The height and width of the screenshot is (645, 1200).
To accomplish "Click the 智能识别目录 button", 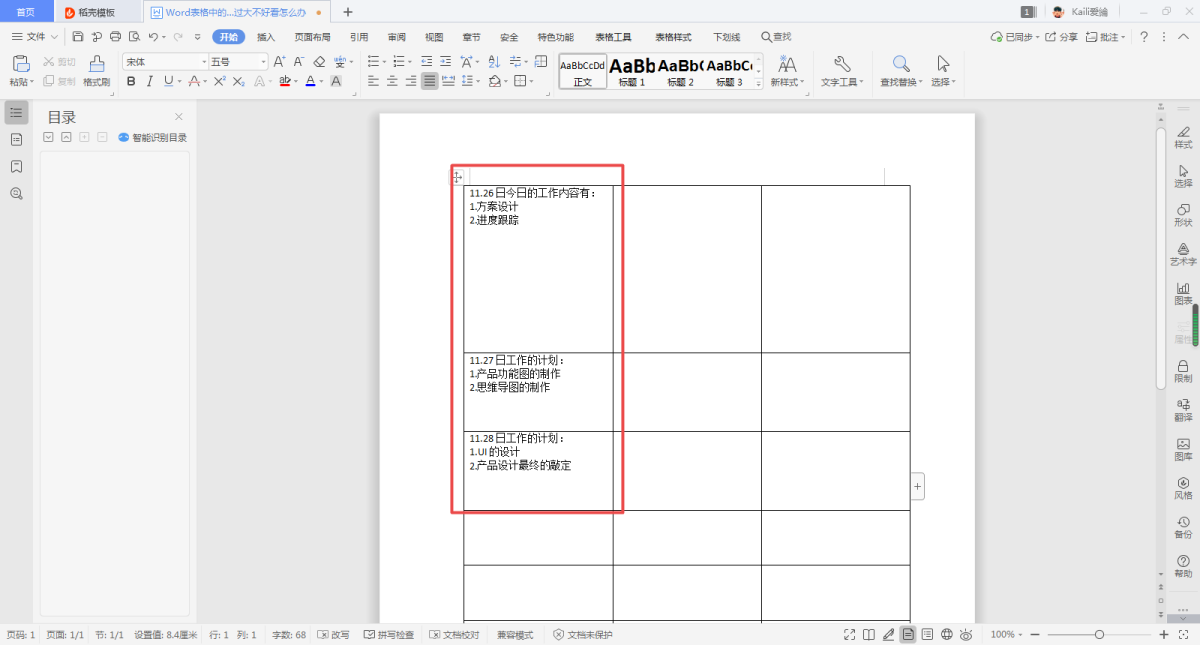I will coord(152,138).
